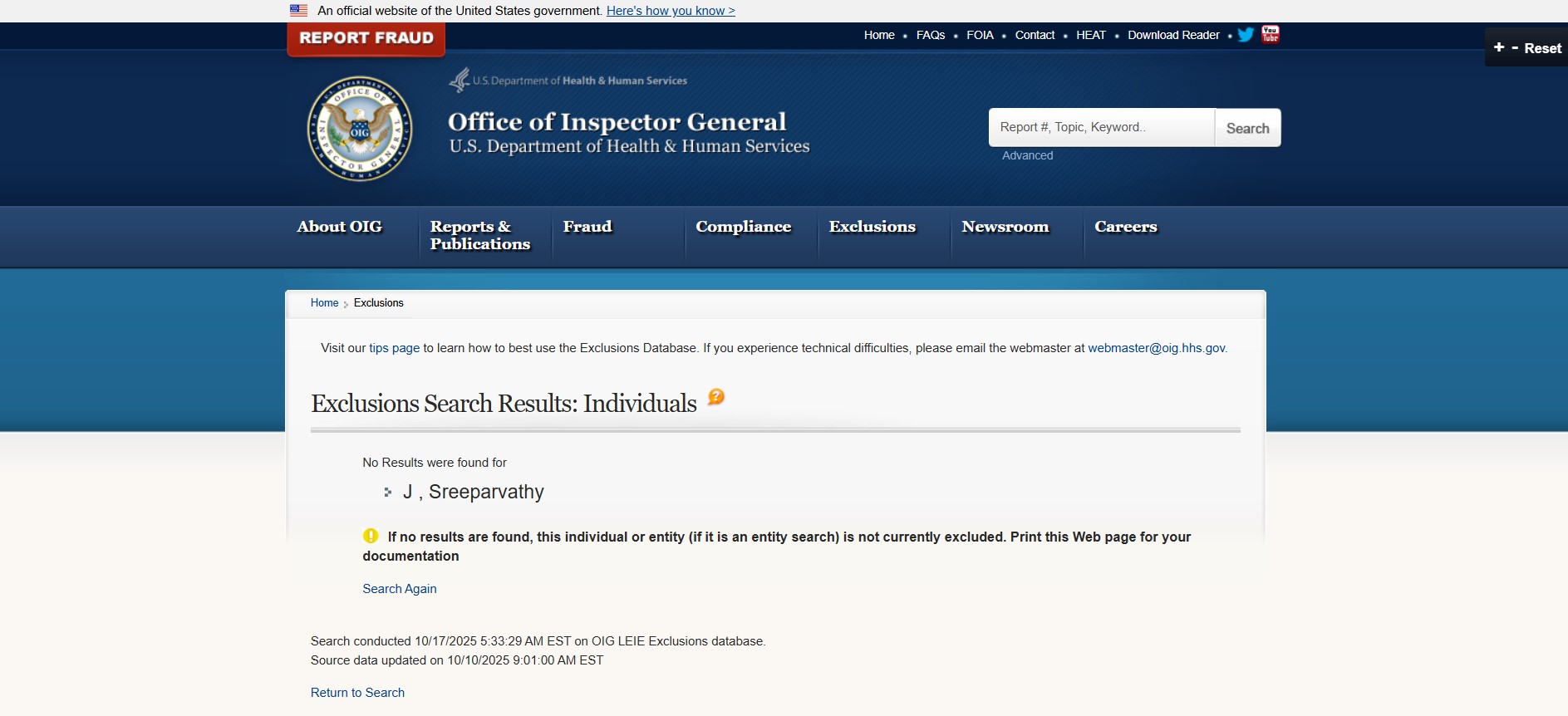
Task: Expand 'Here's how you know' disclosure
Action: coord(671,11)
